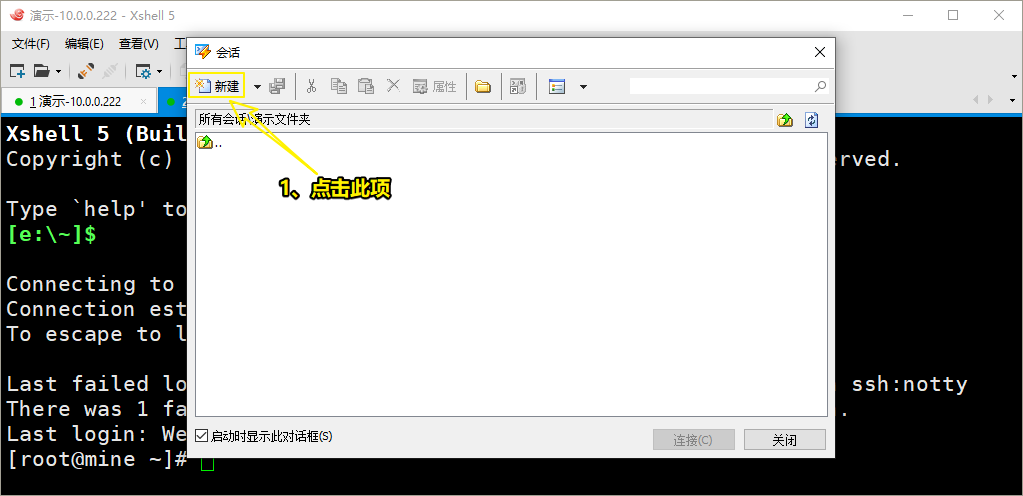The width and height of the screenshot is (1023, 496).
Task: Click the Xshell app icon in title bar
Action: coord(16,15)
